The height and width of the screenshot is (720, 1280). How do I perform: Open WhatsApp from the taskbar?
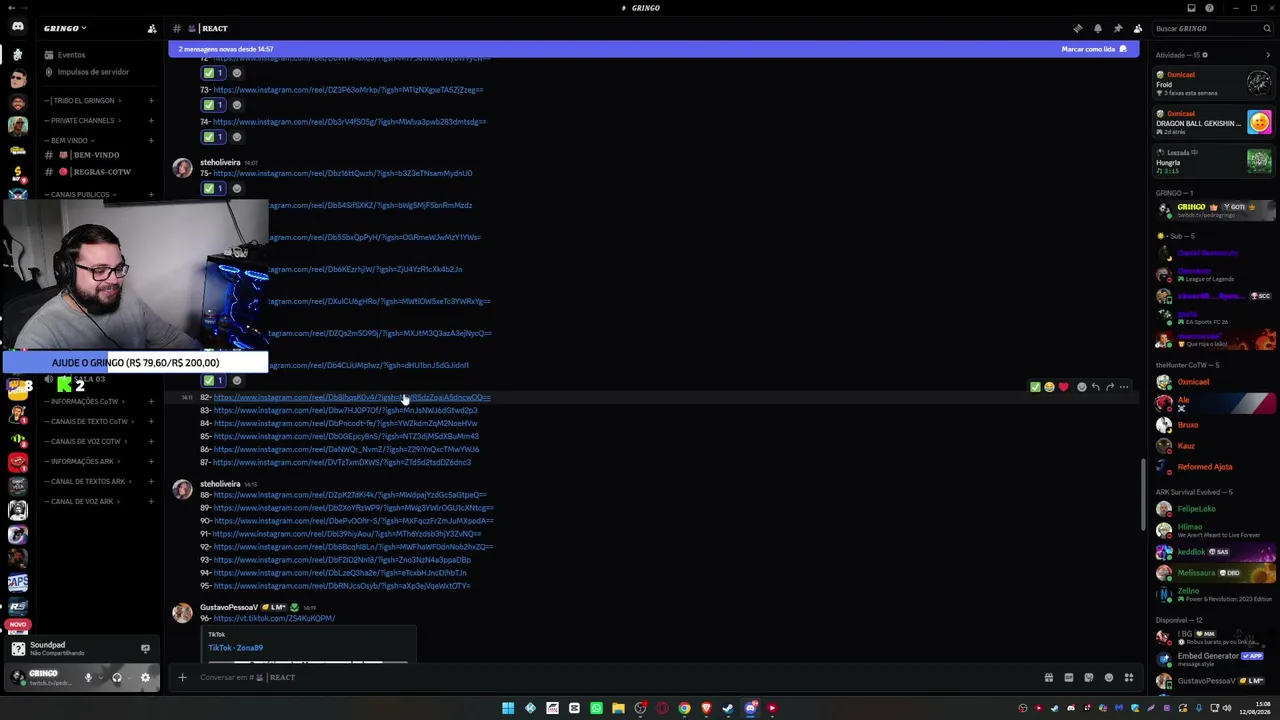596,708
